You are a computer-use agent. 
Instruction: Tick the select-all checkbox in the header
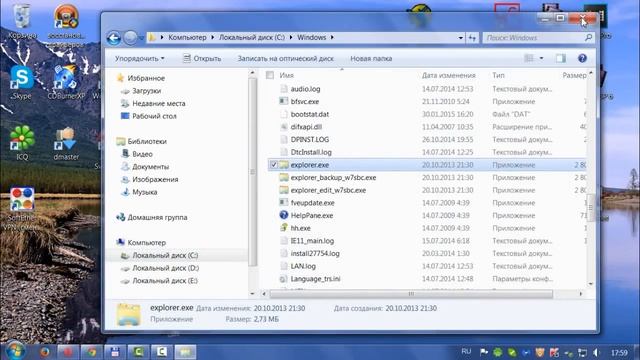tap(270, 75)
